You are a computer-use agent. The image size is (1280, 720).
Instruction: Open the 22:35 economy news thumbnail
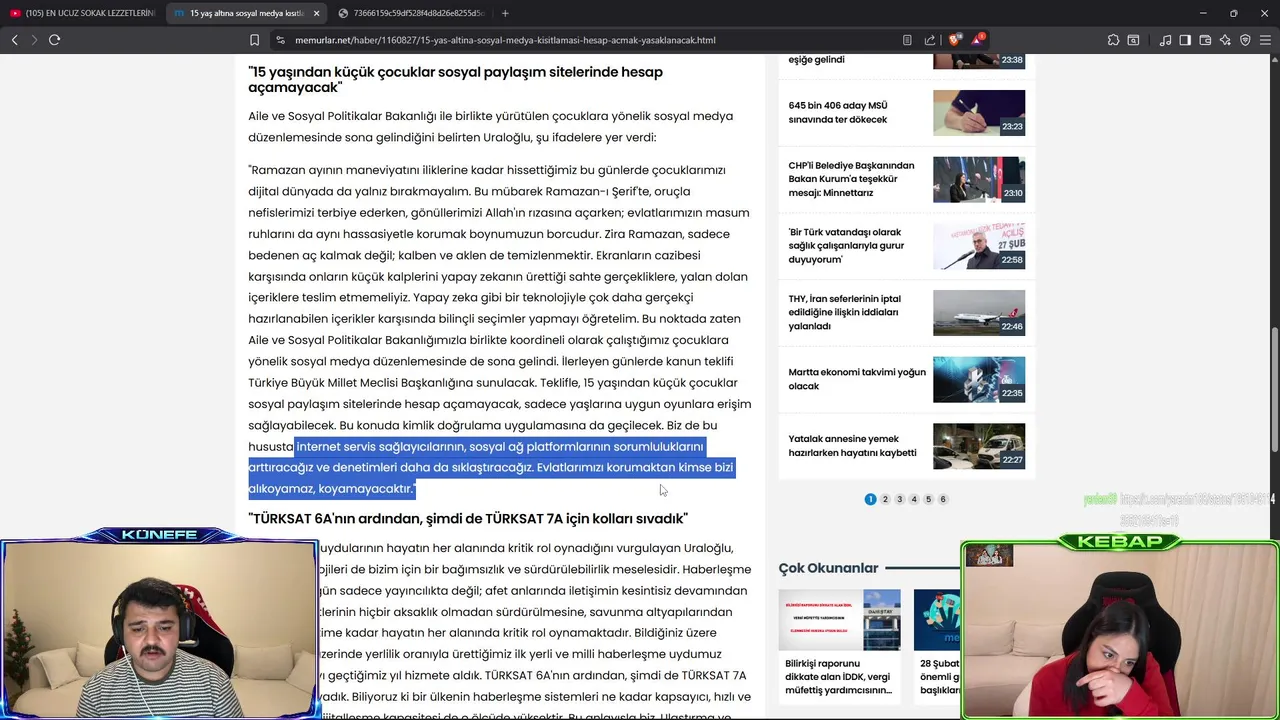click(x=979, y=380)
